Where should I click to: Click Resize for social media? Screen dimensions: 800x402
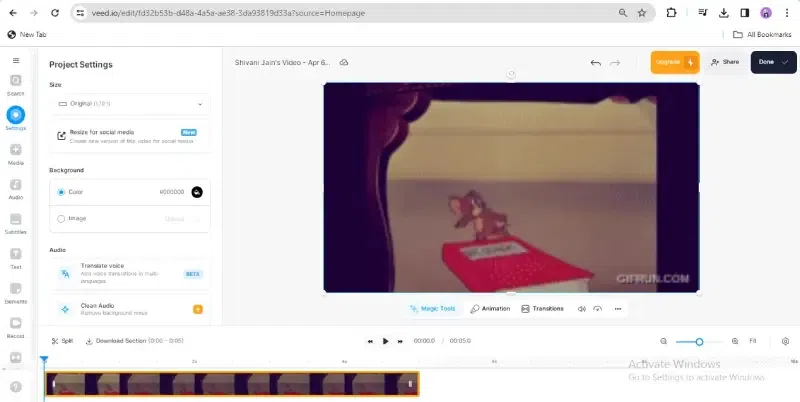click(x=130, y=136)
